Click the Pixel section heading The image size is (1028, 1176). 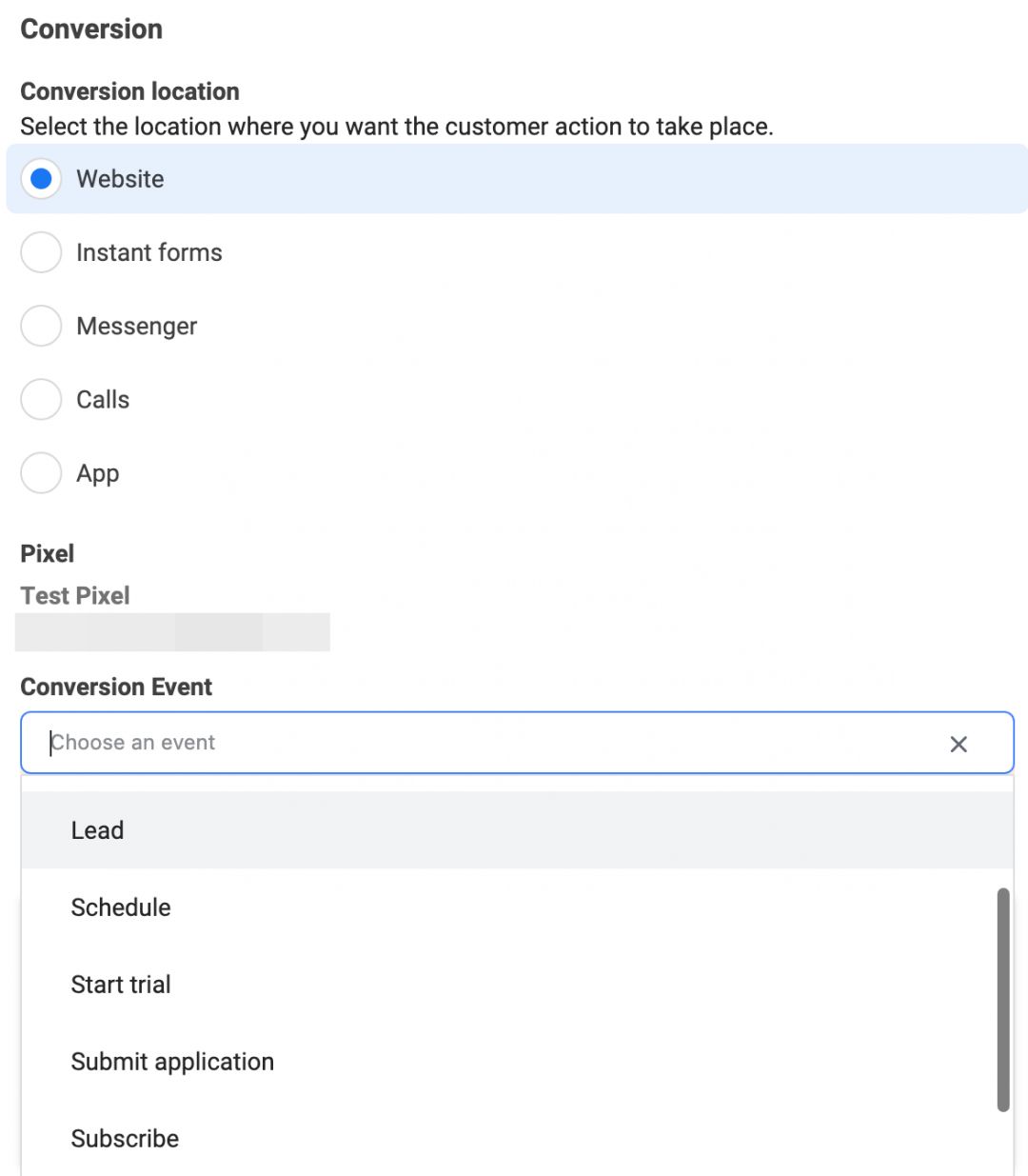48,554
